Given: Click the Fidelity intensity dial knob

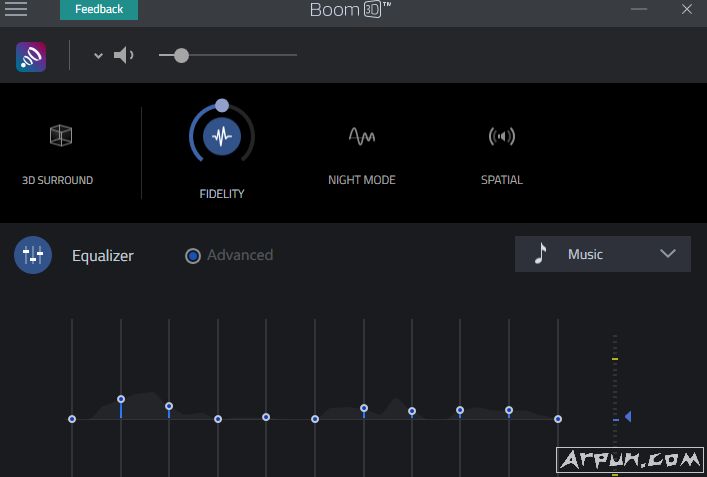Looking at the screenshot, I should click(222, 105).
